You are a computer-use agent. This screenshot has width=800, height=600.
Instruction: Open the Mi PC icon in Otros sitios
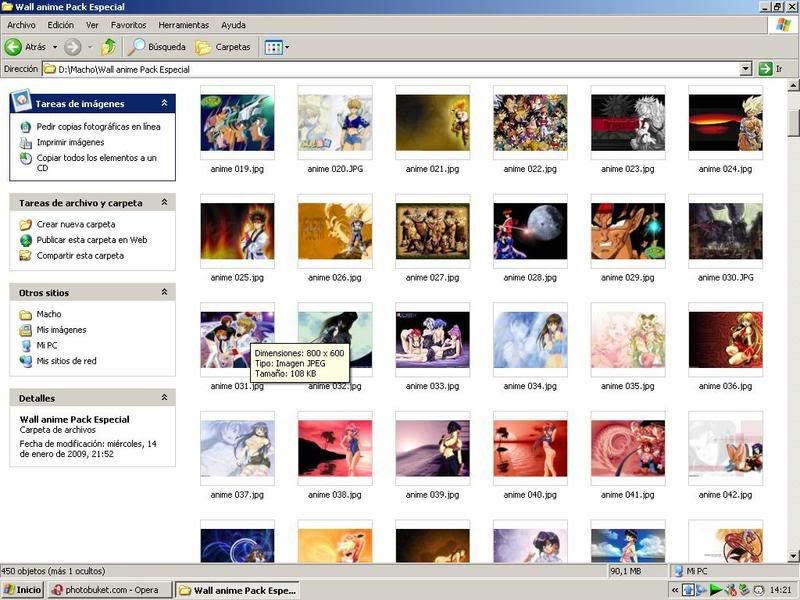(x=26, y=345)
